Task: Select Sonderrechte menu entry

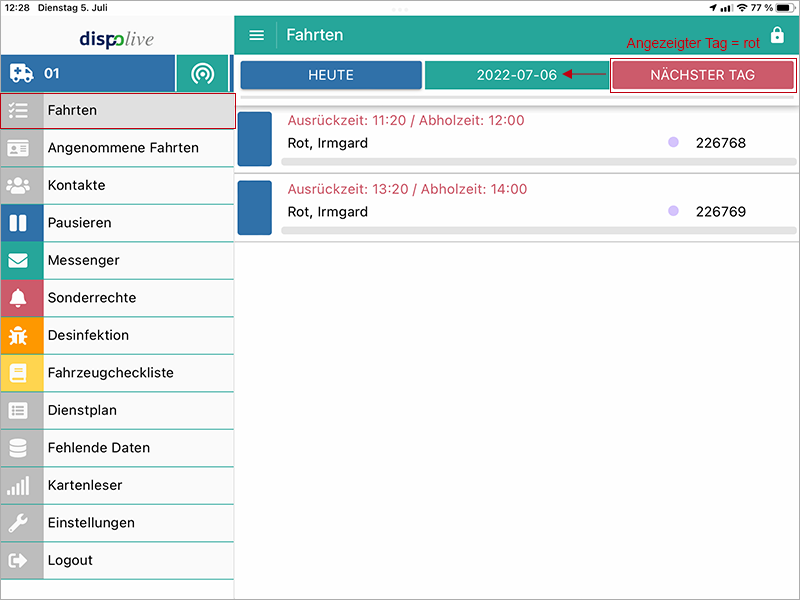Action: (x=118, y=298)
